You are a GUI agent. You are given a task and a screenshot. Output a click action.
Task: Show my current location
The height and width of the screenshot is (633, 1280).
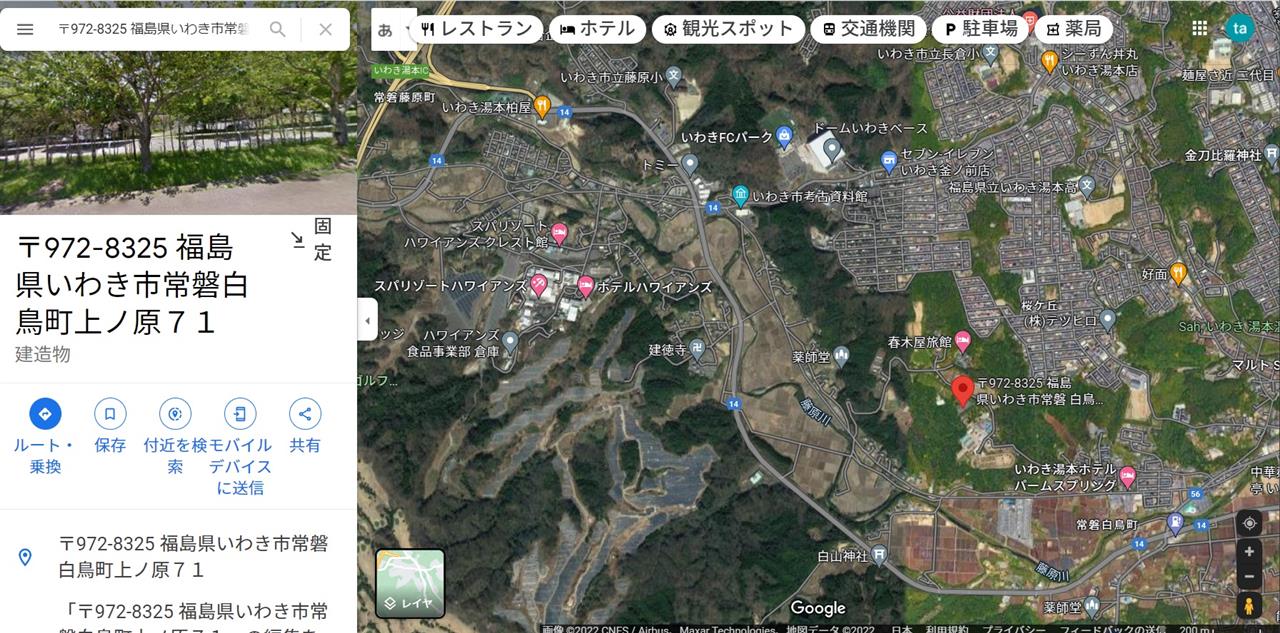(x=1249, y=523)
